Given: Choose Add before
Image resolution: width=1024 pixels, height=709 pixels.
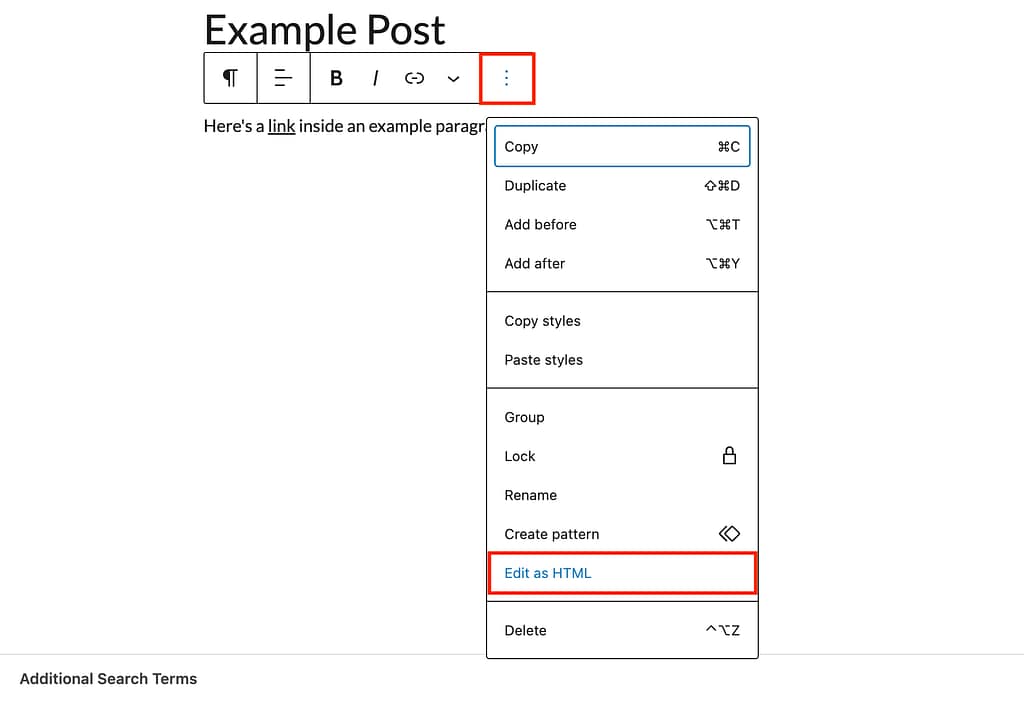Looking at the screenshot, I should (x=540, y=224).
